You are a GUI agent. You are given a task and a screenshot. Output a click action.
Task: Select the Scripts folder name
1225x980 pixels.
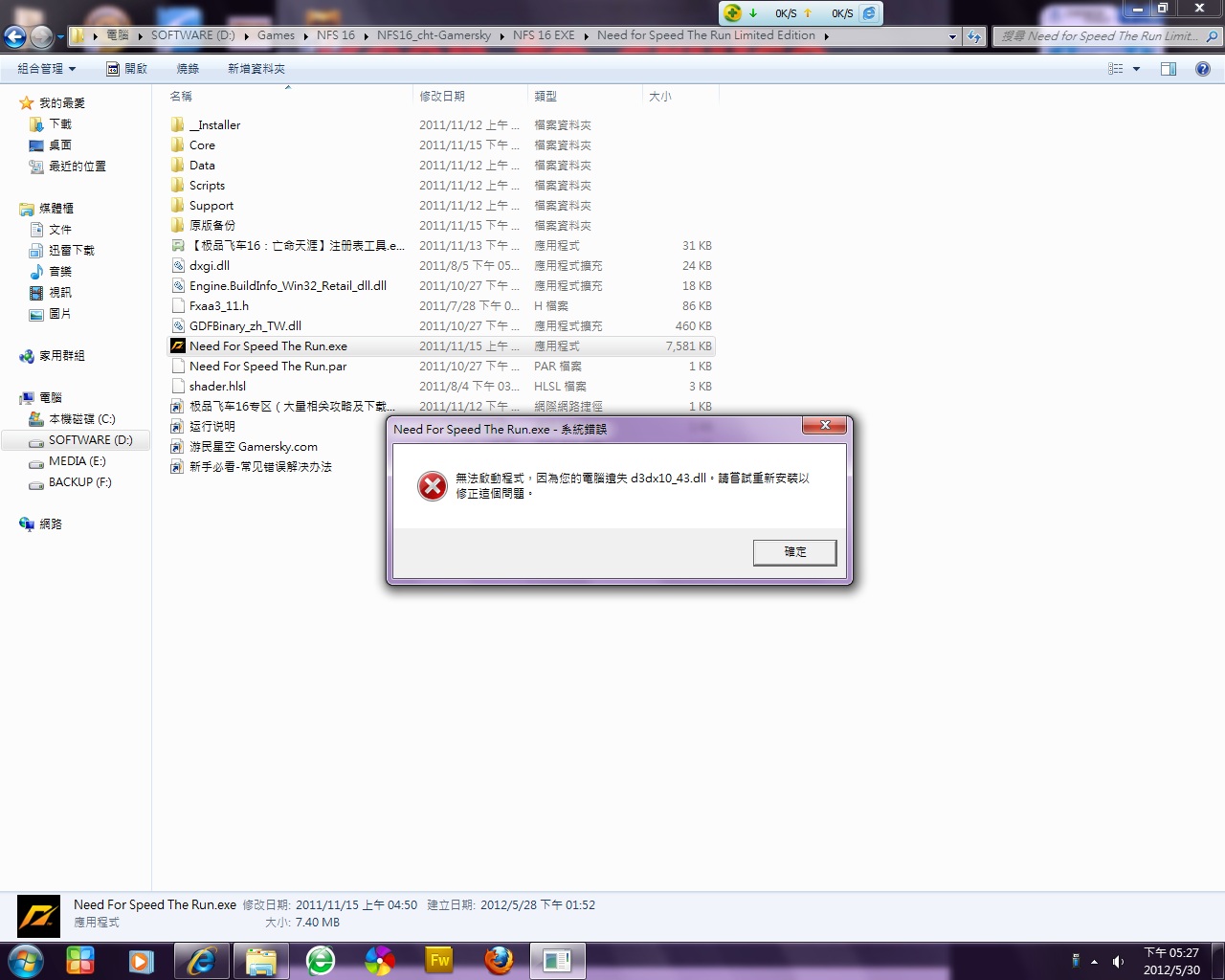207,186
